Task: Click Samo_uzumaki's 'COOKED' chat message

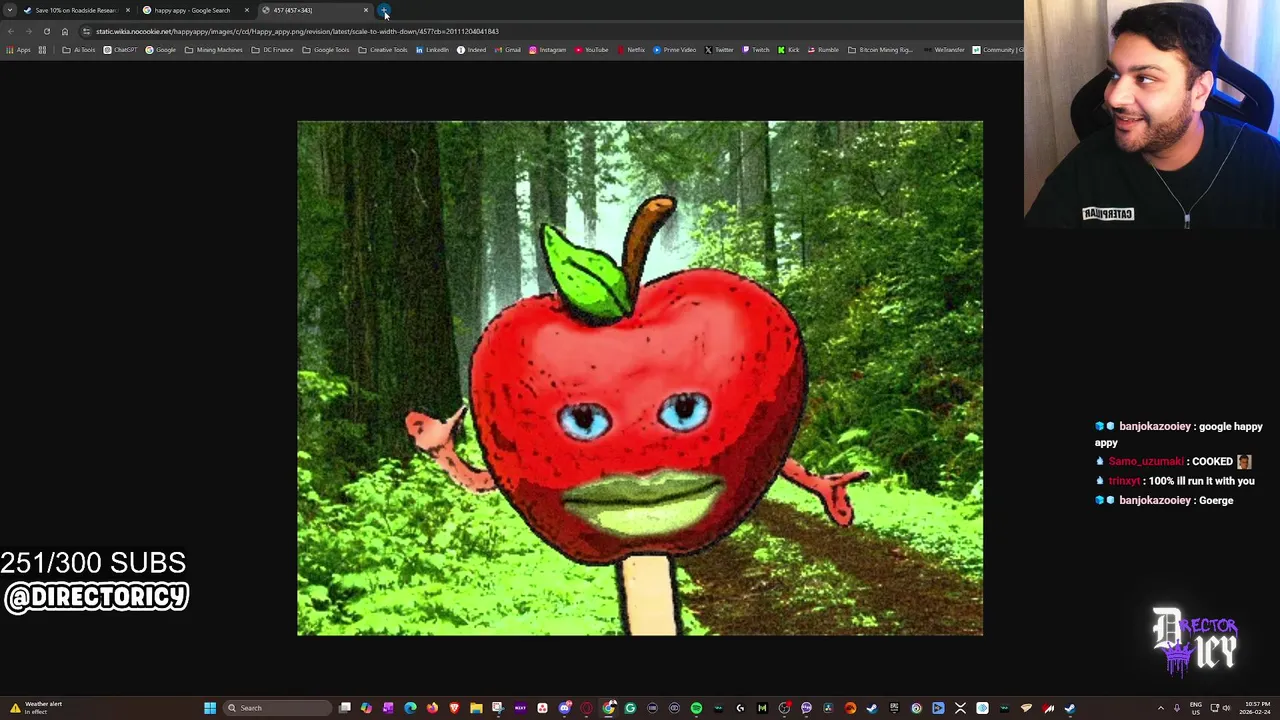Action: (x=1175, y=462)
